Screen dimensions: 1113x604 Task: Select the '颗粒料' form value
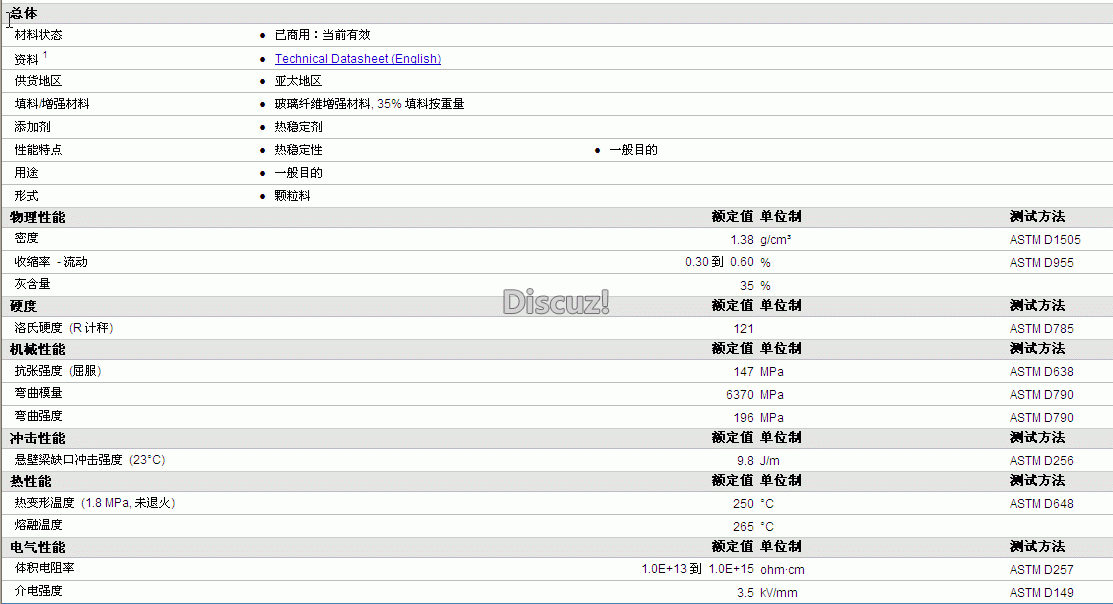click(x=292, y=196)
